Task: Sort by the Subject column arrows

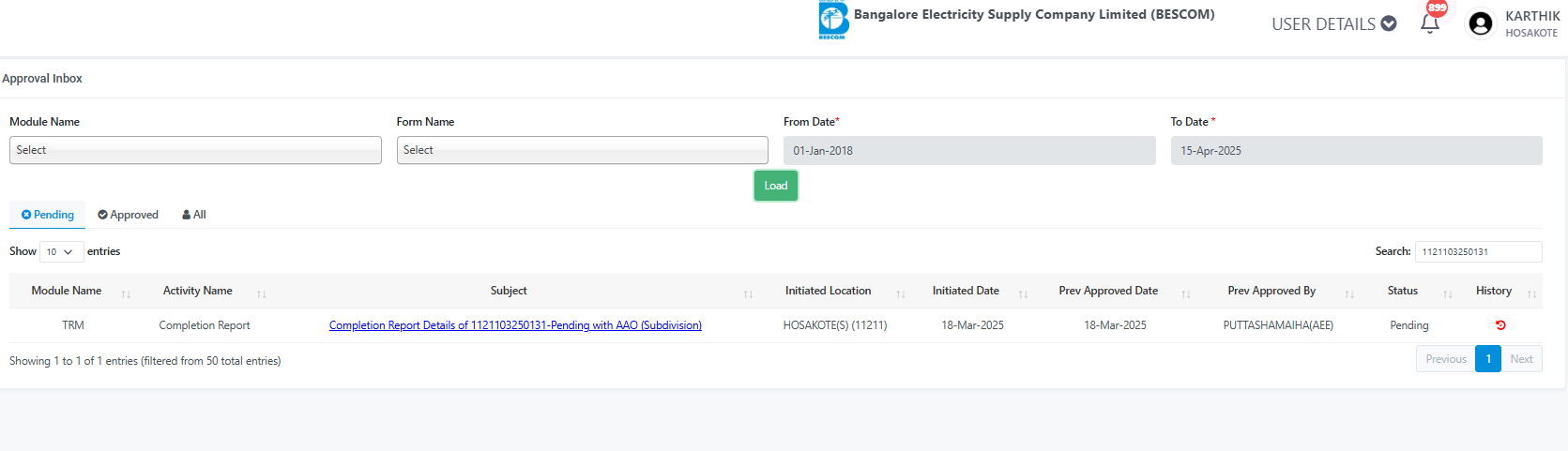Action: click(748, 294)
